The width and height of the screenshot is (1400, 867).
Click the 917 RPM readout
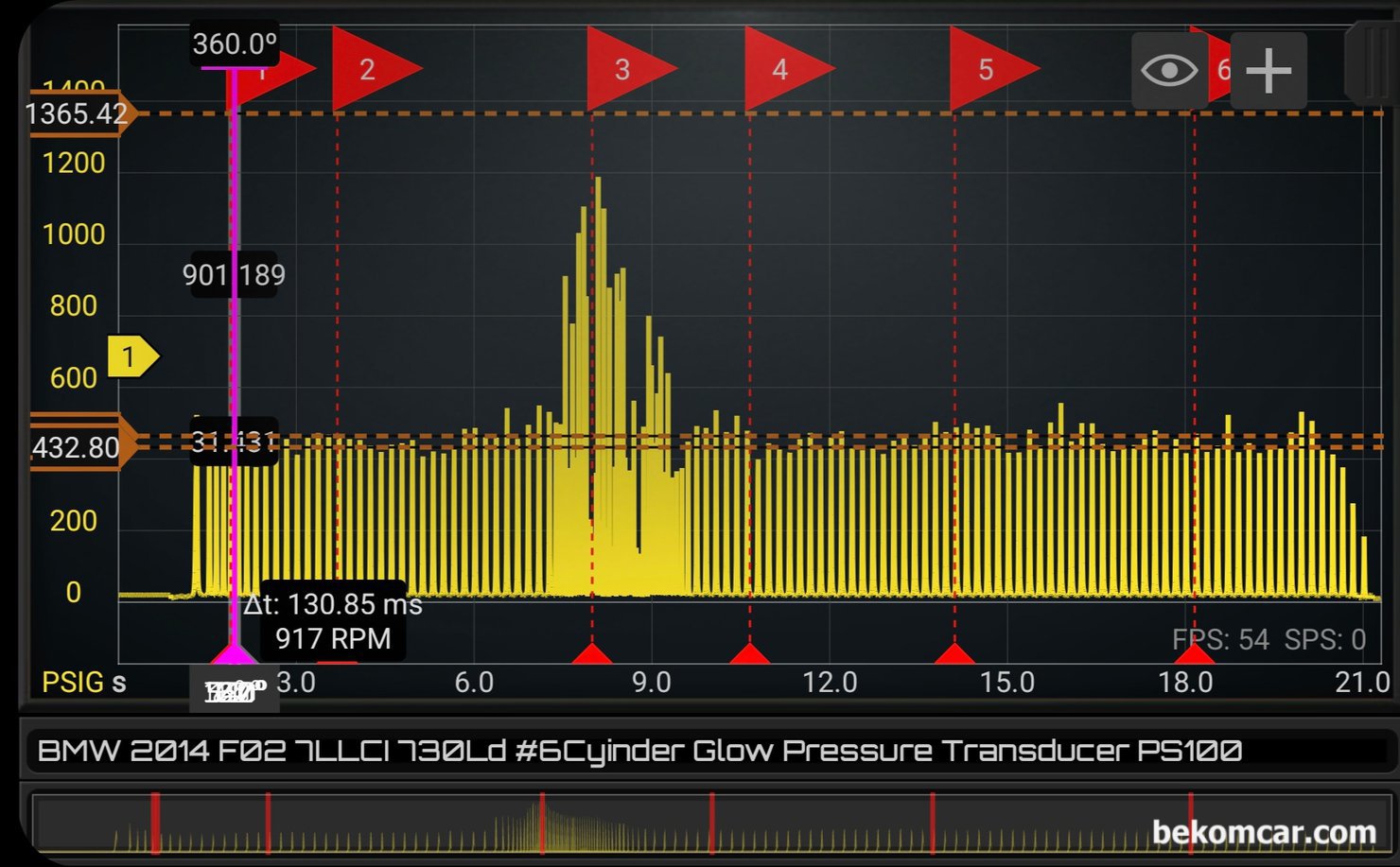coord(333,639)
